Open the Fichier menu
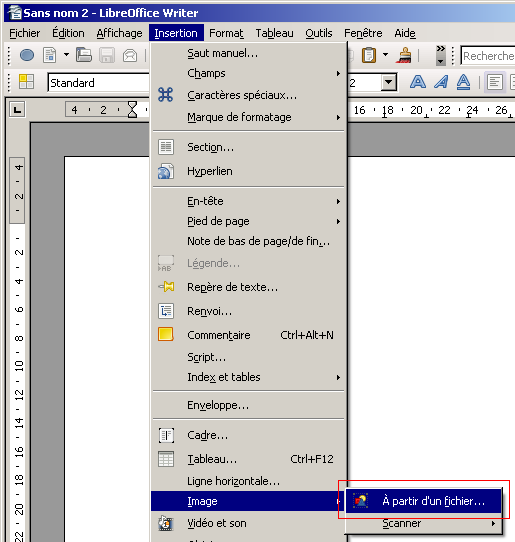This screenshot has width=515, height=542. [25, 33]
